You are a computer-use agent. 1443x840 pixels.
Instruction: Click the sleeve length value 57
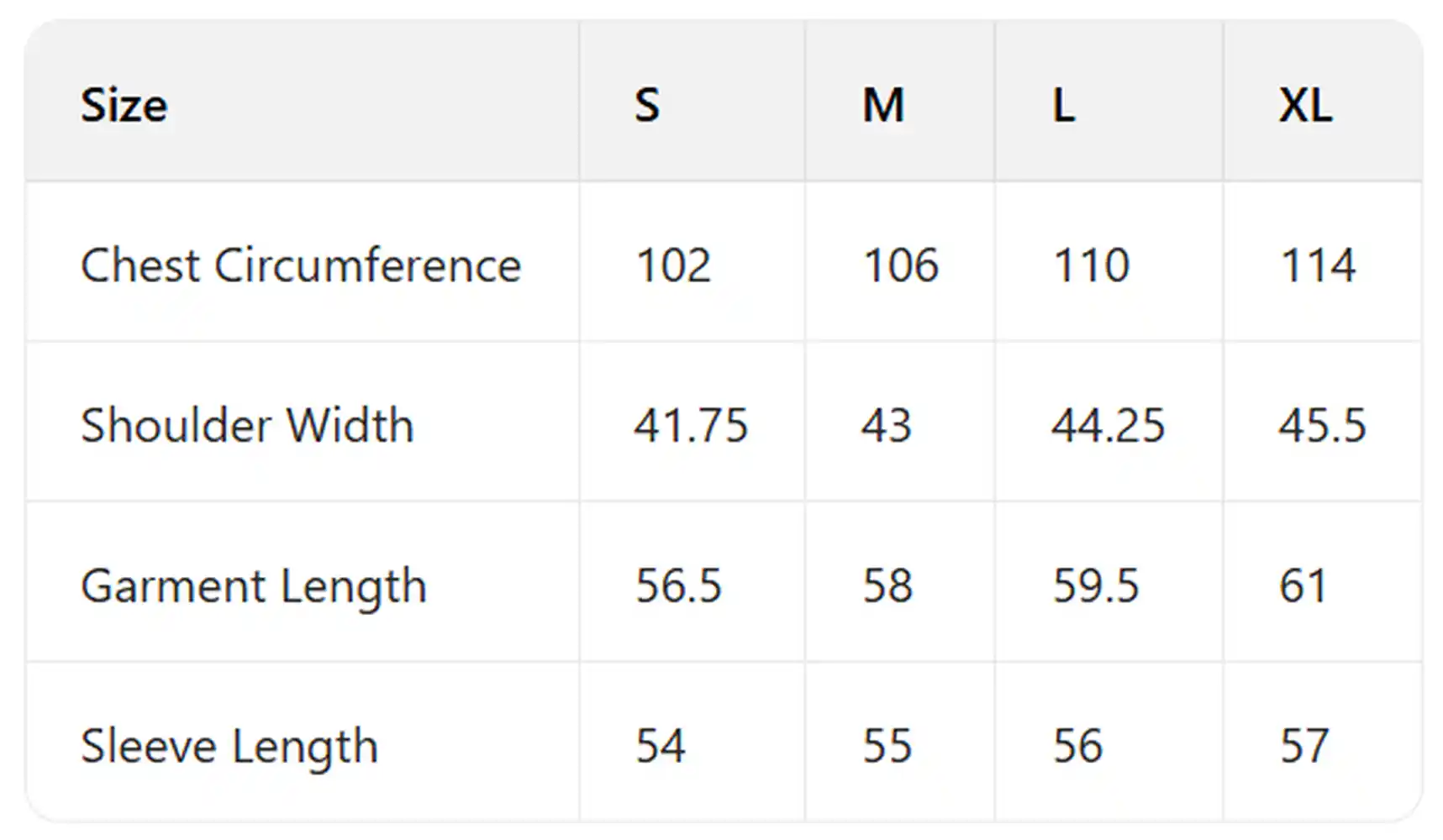coord(1304,746)
